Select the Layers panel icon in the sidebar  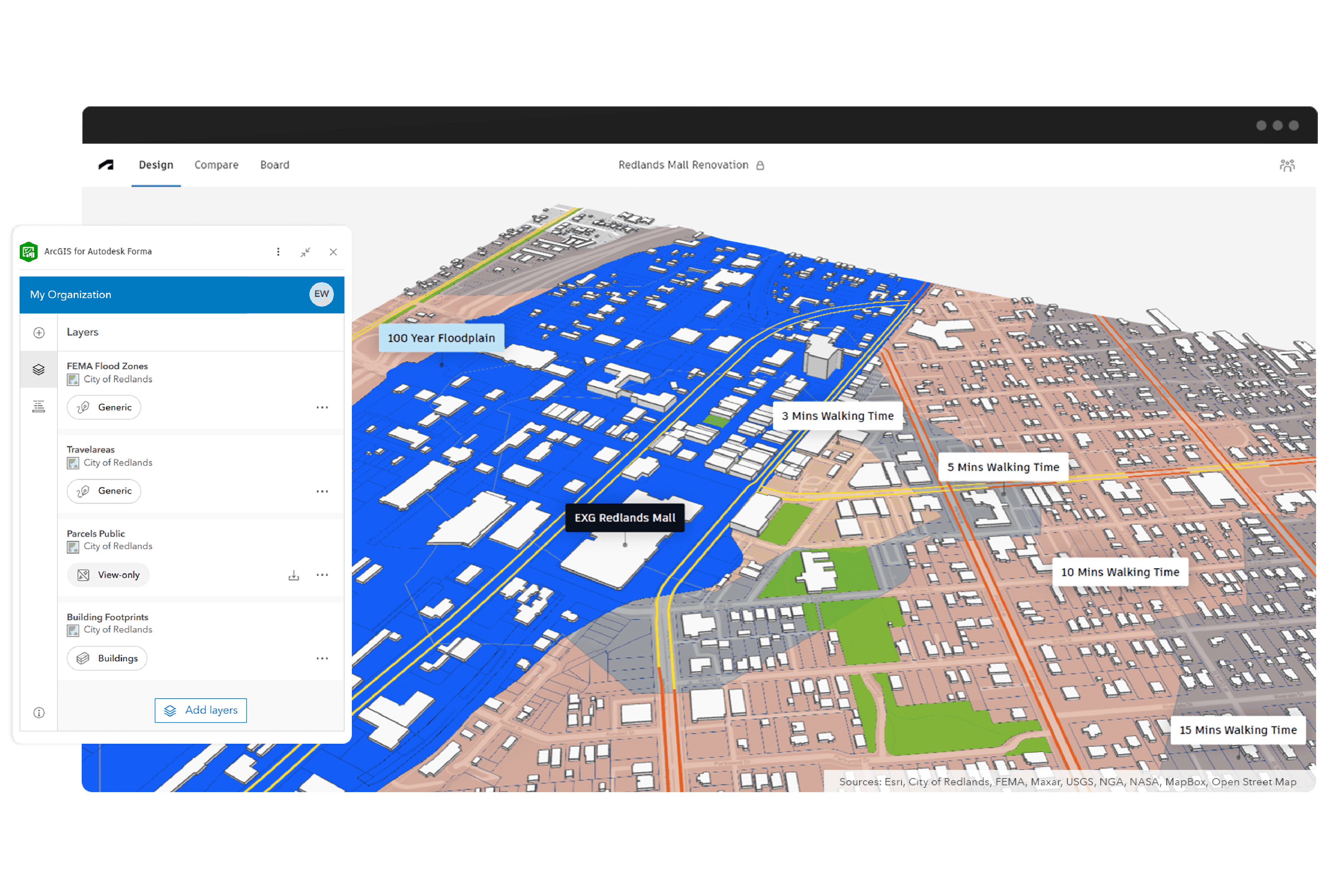(x=38, y=369)
